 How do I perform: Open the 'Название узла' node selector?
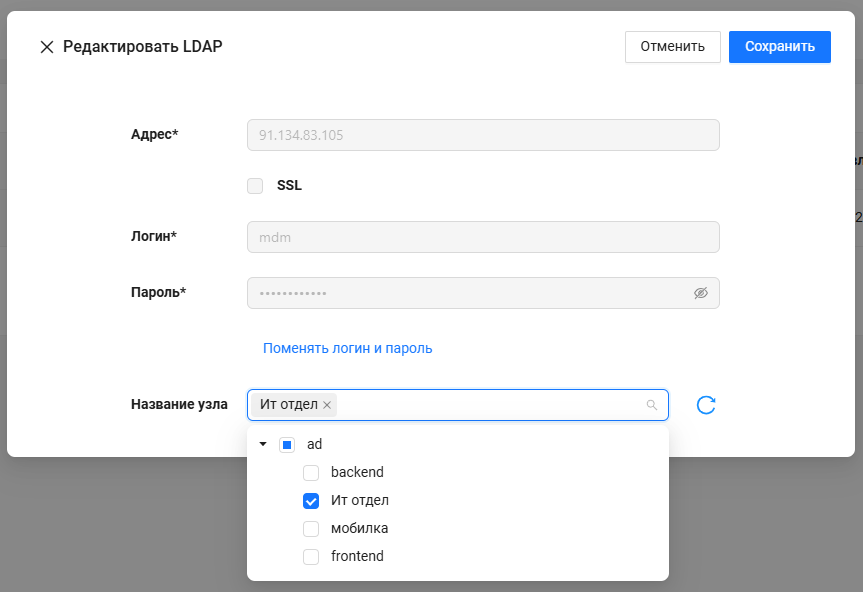pos(490,405)
